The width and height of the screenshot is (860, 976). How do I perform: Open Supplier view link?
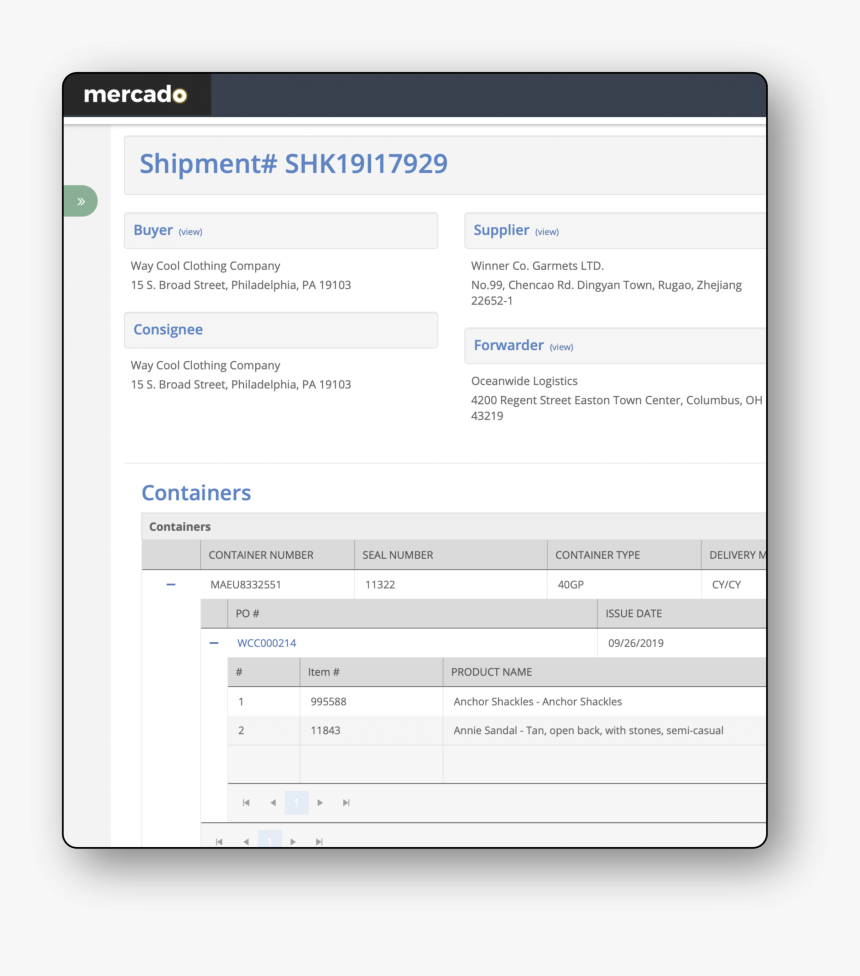click(x=547, y=232)
